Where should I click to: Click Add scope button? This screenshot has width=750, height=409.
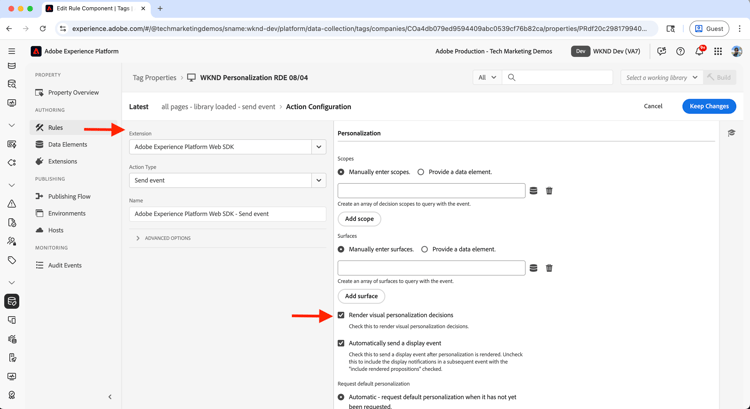359,219
